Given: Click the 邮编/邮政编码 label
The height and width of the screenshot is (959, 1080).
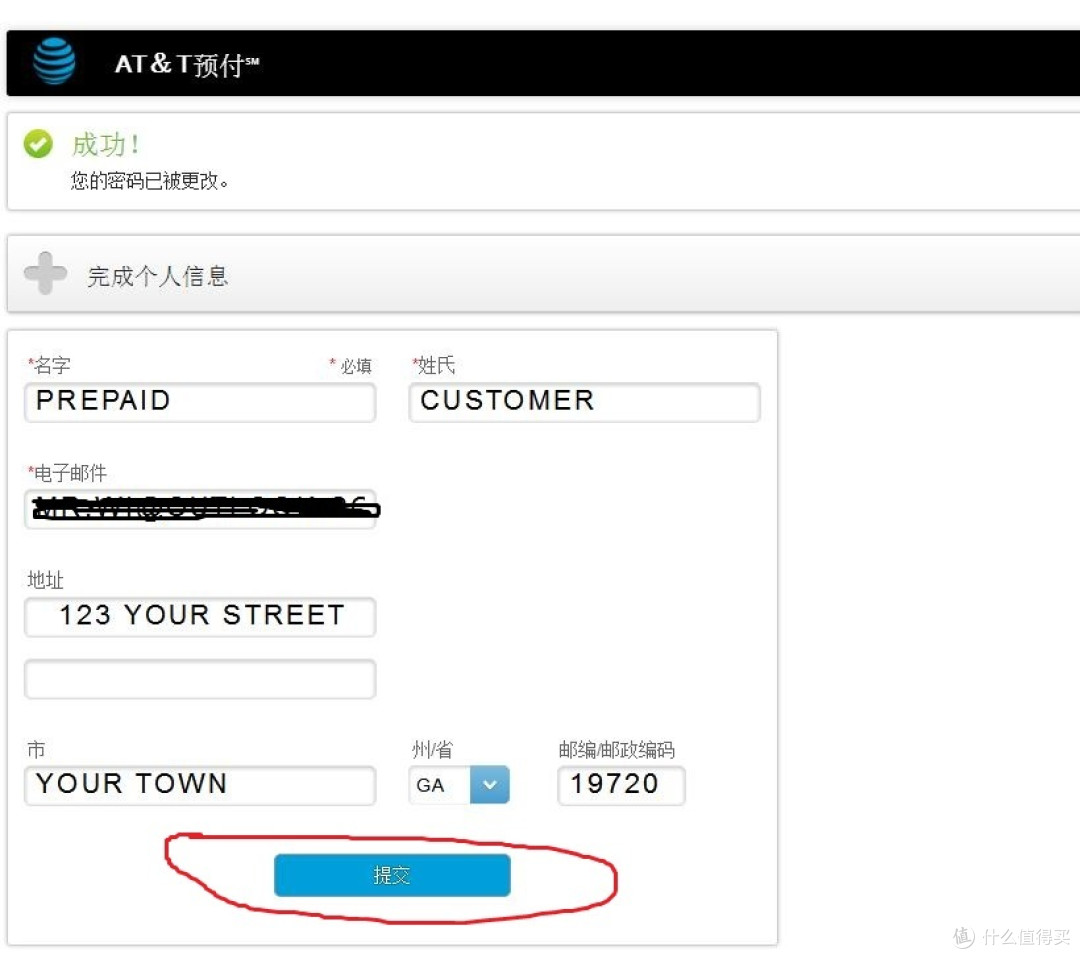Looking at the screenshot, I should 616,749.
